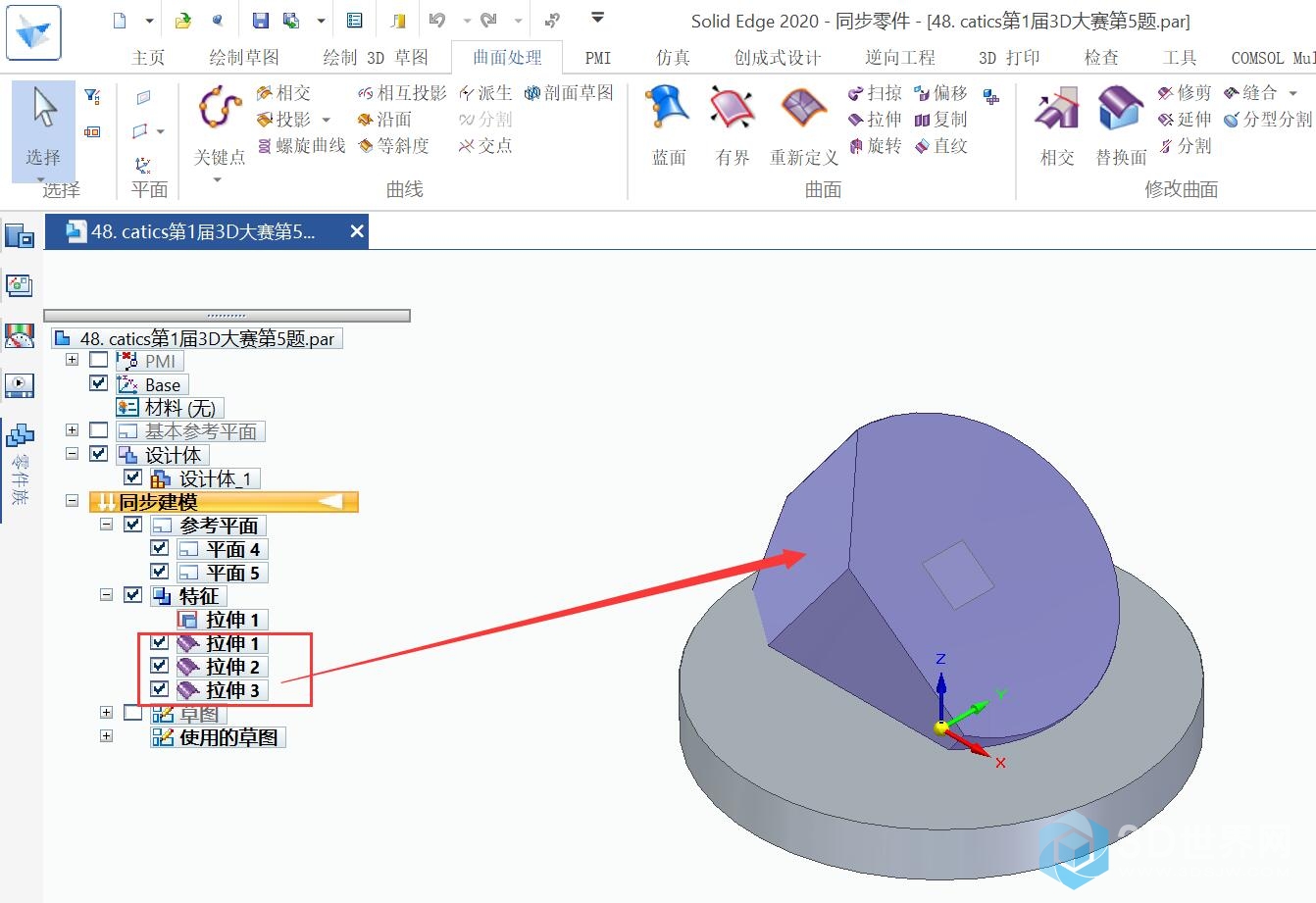Expand the PMI tree node

72,360
